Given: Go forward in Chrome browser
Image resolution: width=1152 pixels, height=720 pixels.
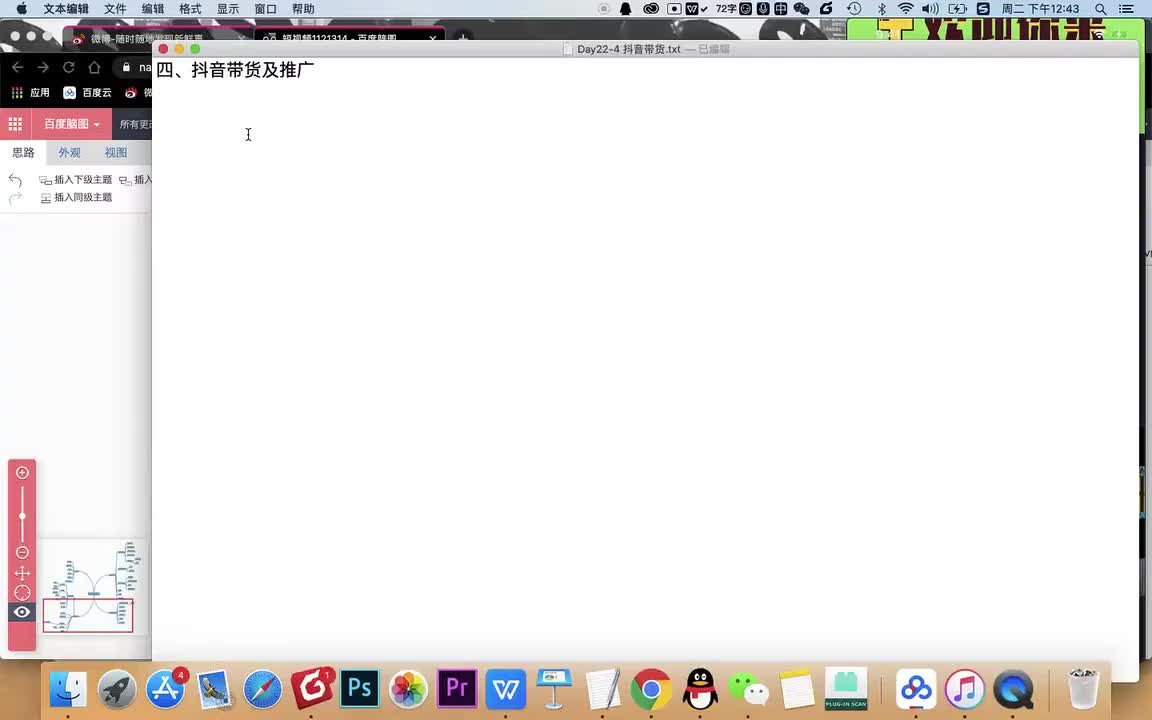Looking at the screenshot, I should [43, 68].
